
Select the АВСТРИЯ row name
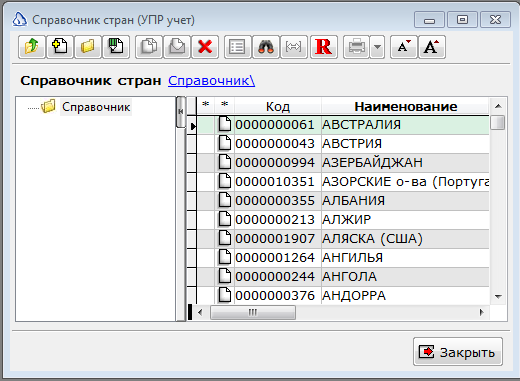(352, 144)
